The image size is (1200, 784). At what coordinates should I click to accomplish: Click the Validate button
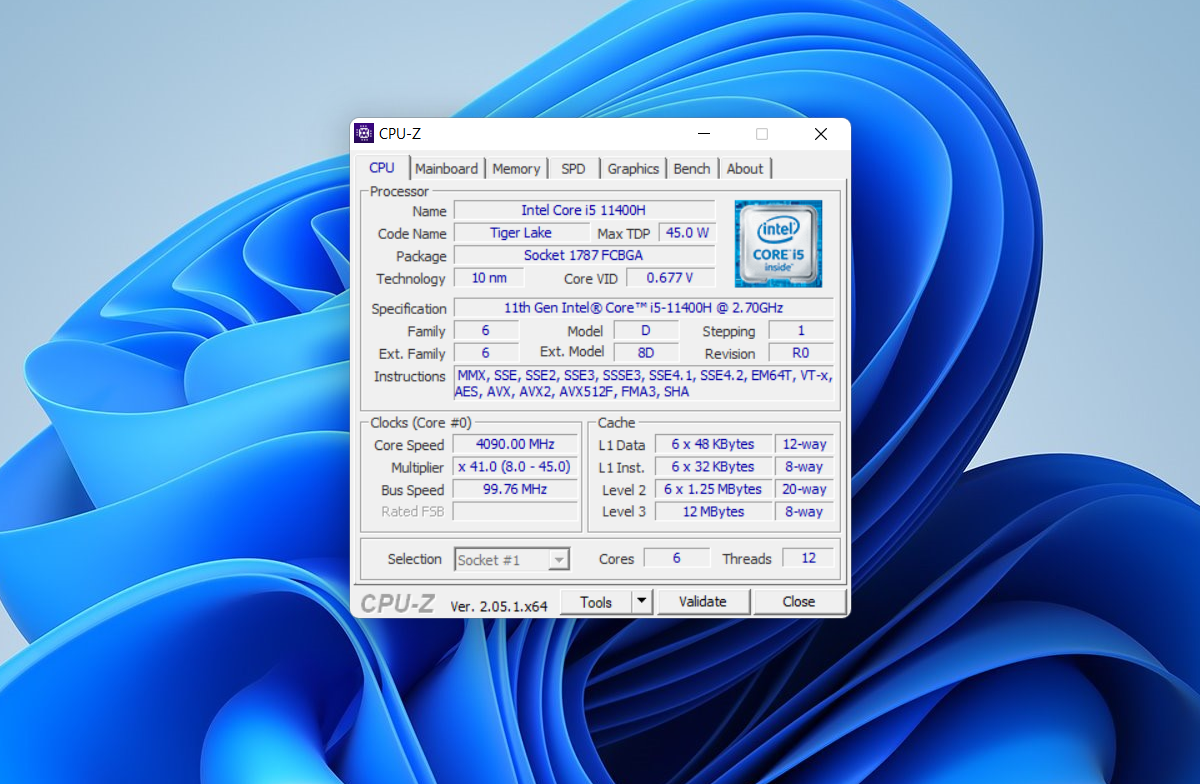(702, 602)
